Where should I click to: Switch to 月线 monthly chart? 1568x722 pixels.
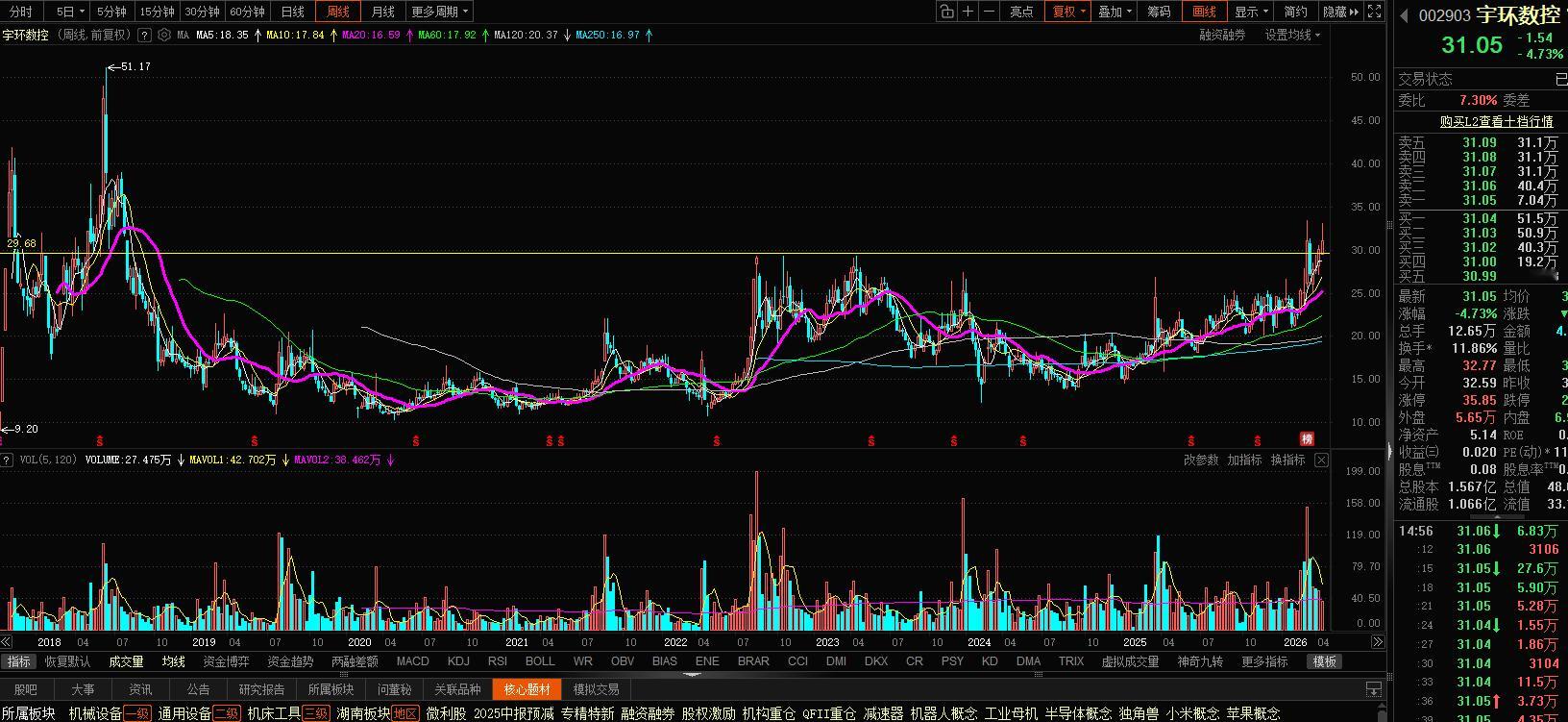[383, 12]
